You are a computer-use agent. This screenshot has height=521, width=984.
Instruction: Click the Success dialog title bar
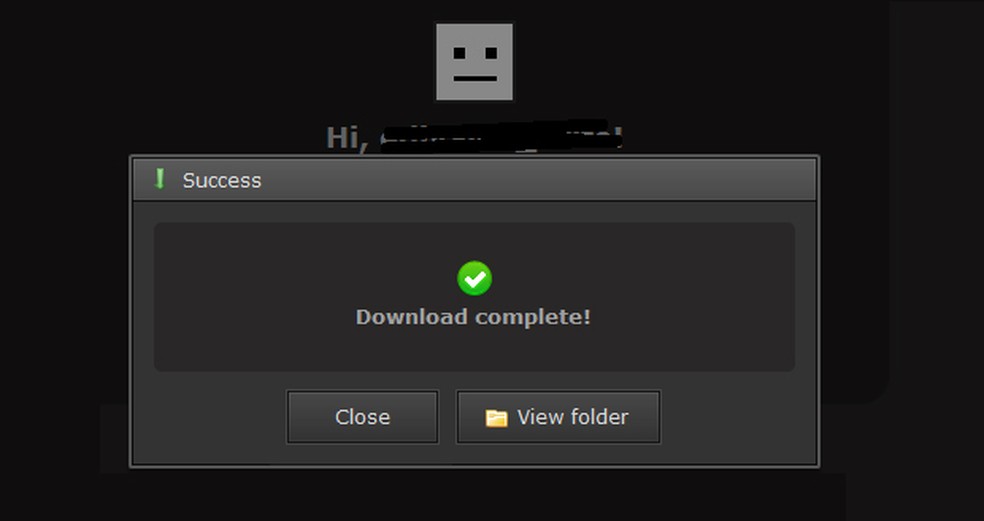474,180
